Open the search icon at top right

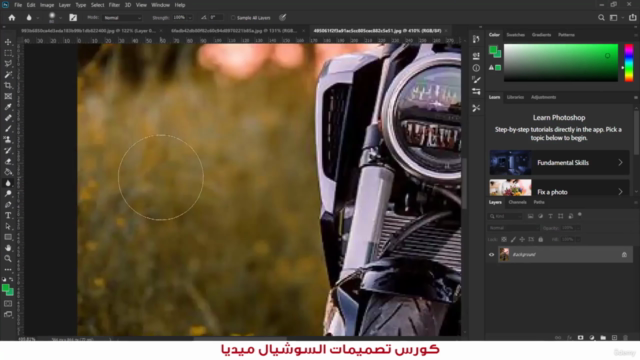coord(601,18)
